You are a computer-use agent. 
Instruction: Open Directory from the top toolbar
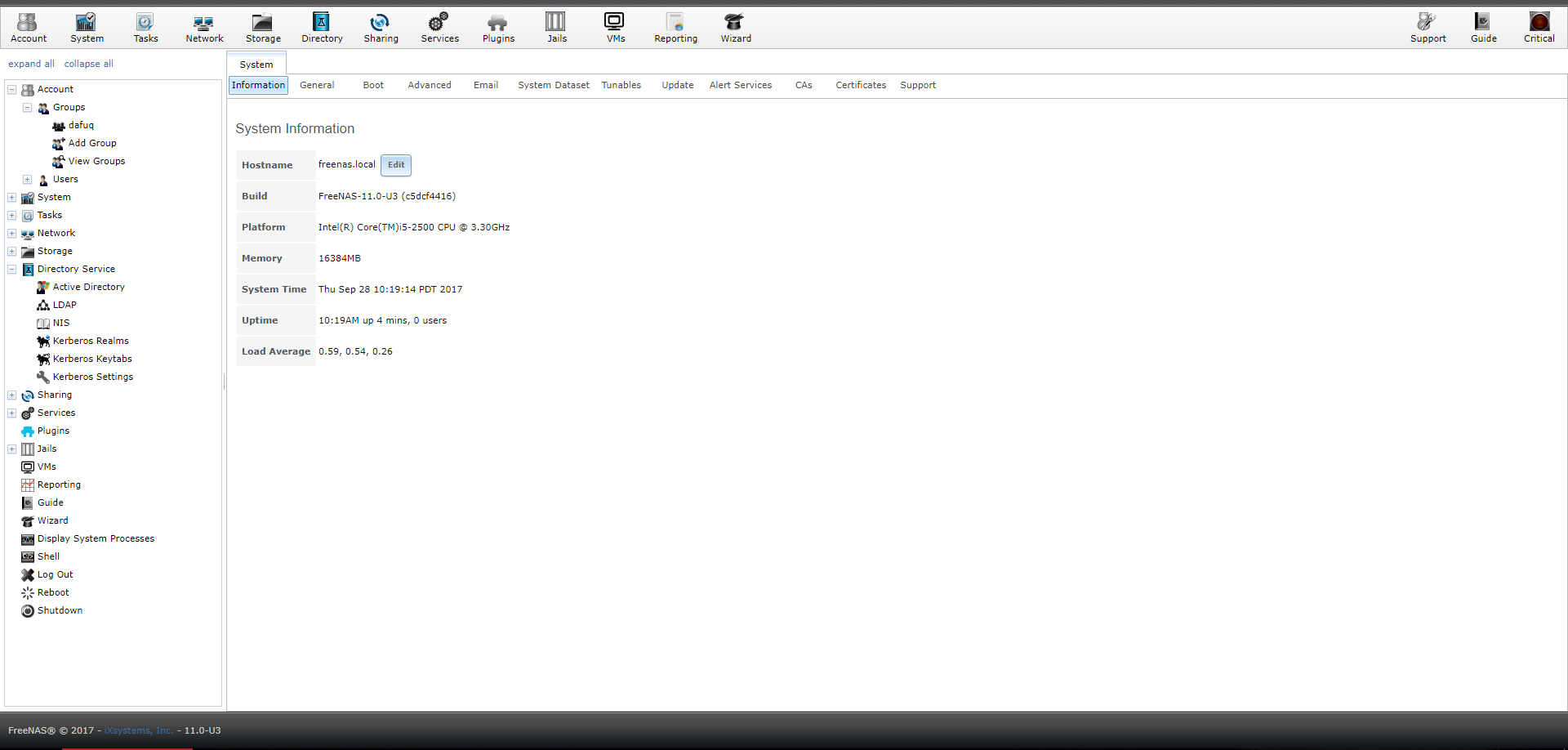[322, 28]
